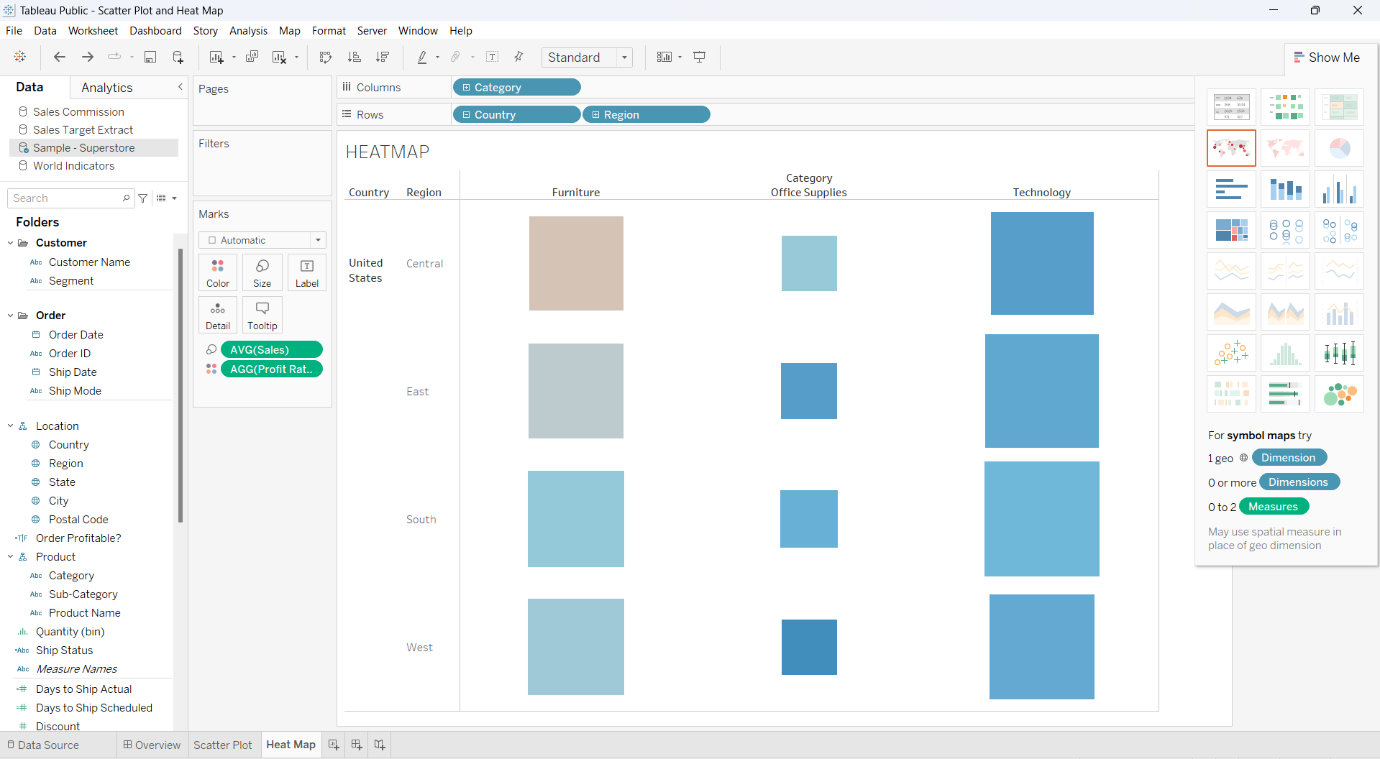Open the Color mark card
The height and width of the screenshot is (759, 1380).
coord(218,272)
